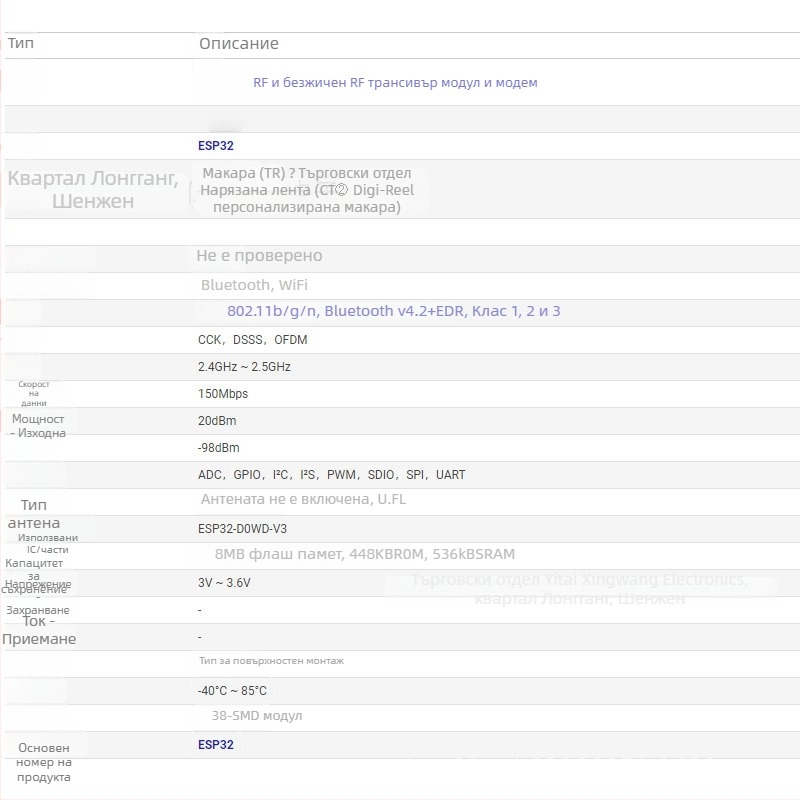The image size is (800, 800).
Task: Select the Bluetooth, WiFi value
Action: point(254,285)
